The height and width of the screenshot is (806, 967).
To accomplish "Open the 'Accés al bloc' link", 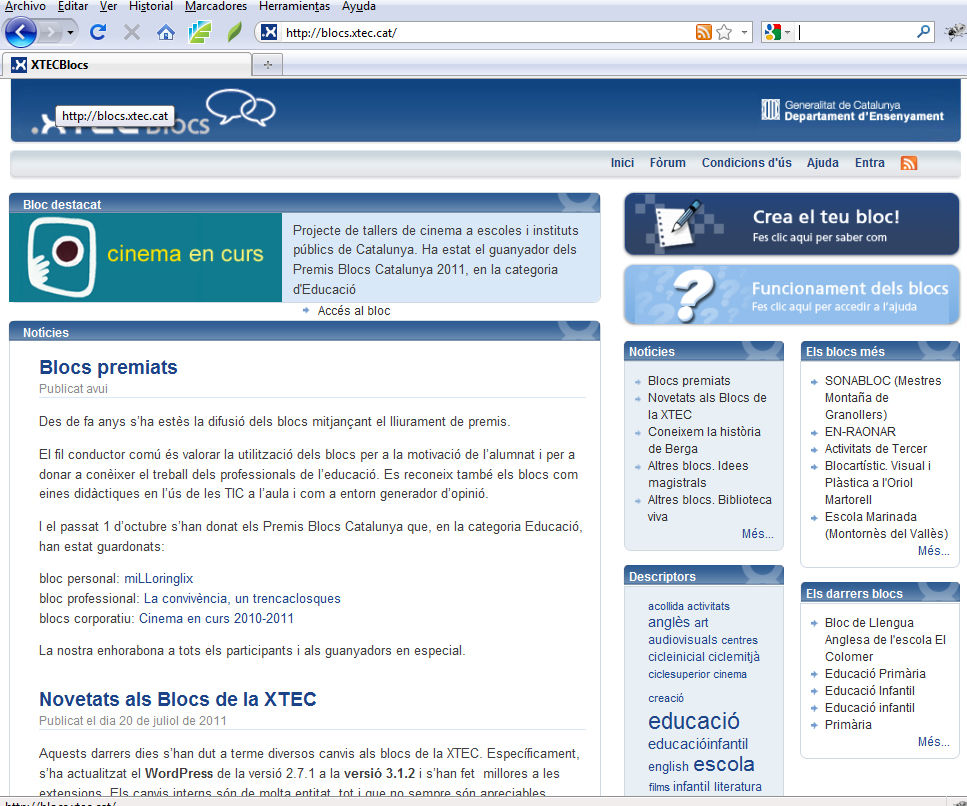I will point(354,311).
